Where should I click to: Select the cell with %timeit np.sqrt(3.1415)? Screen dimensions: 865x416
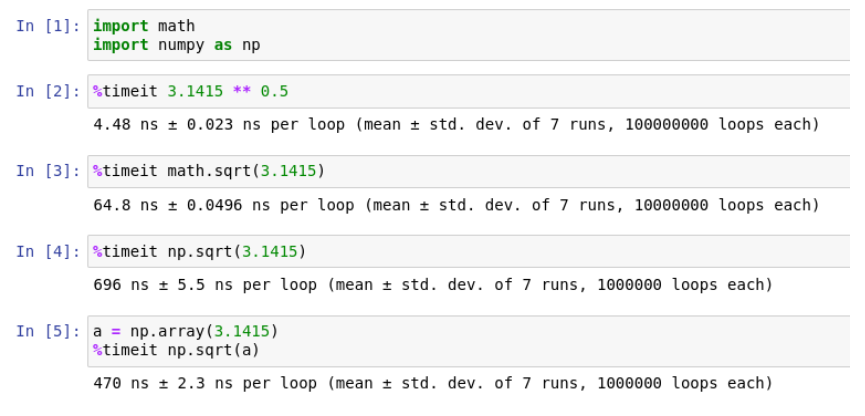click(469, 252)
